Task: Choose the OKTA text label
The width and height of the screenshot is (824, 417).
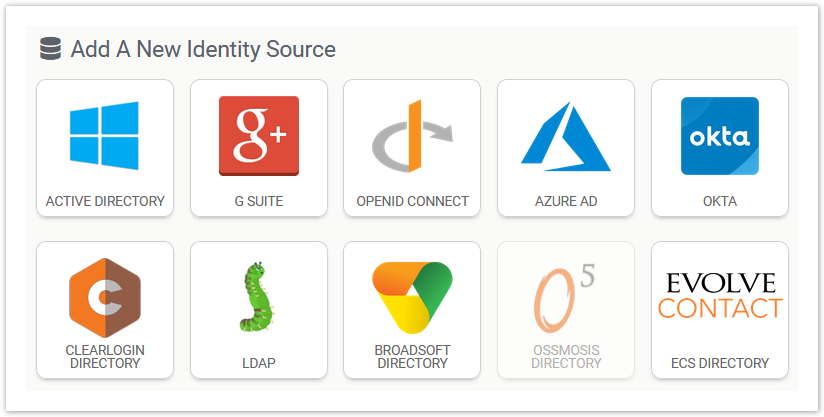Action: tap(720, 201)
